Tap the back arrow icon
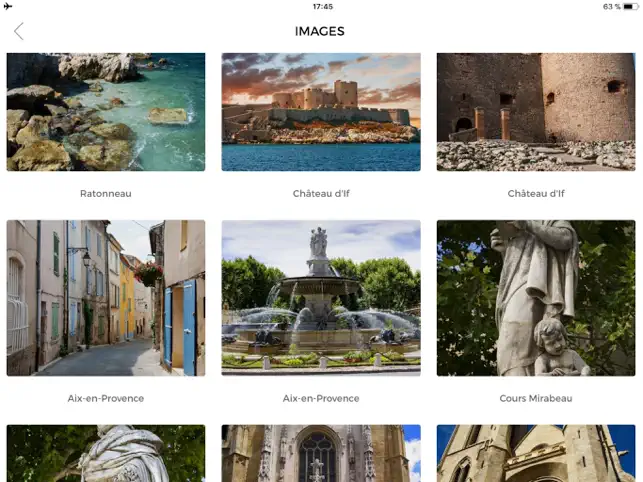This screenshot has height=482, width=643. [19, 31]
